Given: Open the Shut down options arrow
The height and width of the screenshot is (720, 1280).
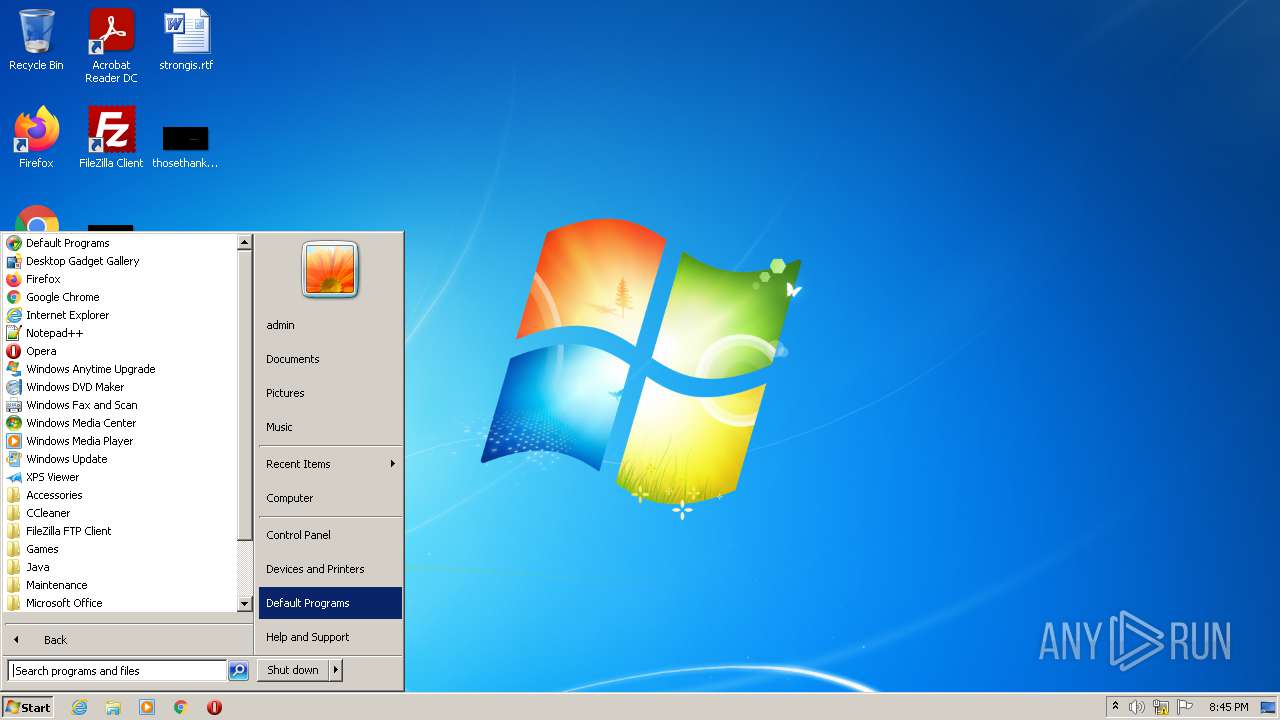Looking at the screenshot, I should coord(336,670).
